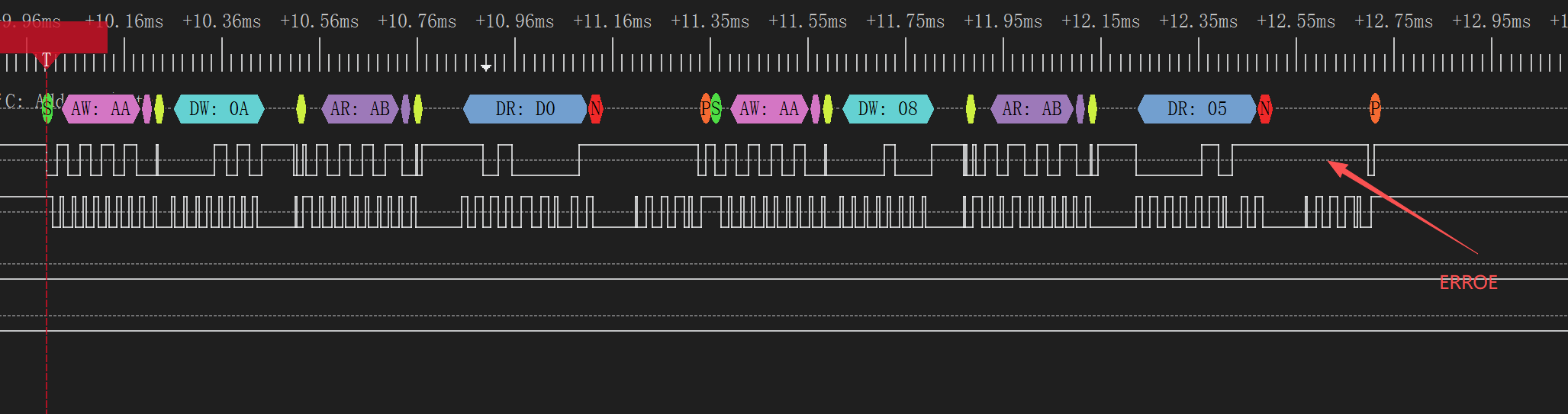Click the +12.55ms time label
The width and height of the screenshot is (1568, 414).
(x=1296, y=21)
